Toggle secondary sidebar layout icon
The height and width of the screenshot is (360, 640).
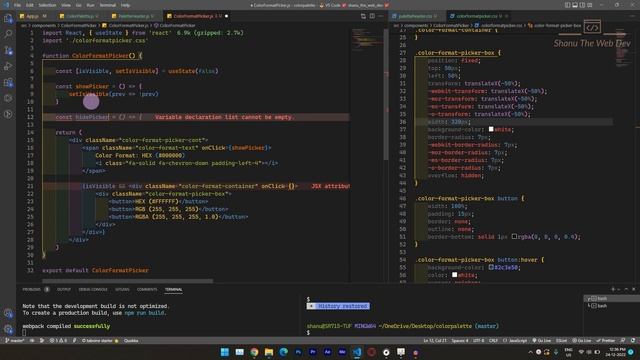[x=582, y=5]
